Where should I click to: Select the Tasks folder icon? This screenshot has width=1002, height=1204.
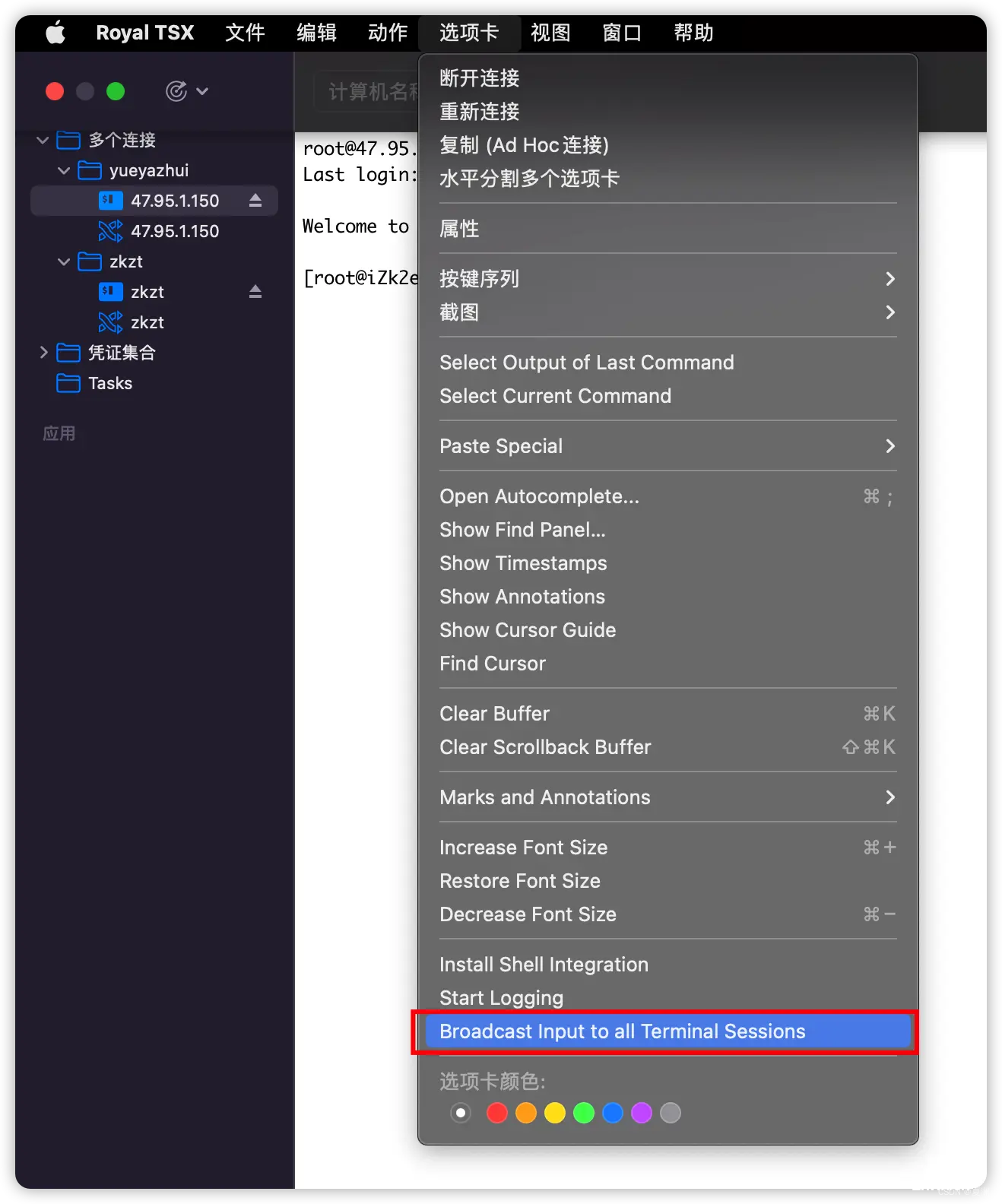(x=68, y=383)
